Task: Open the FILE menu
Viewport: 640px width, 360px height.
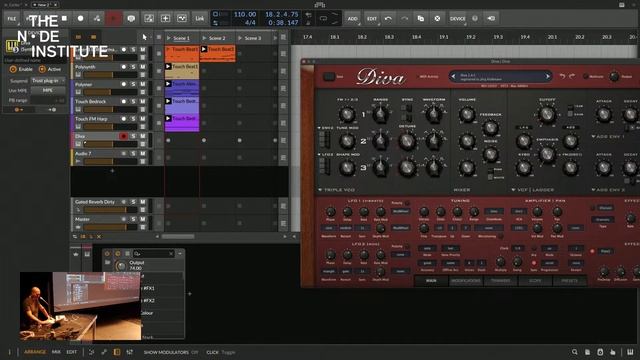Action: [12, 18]
